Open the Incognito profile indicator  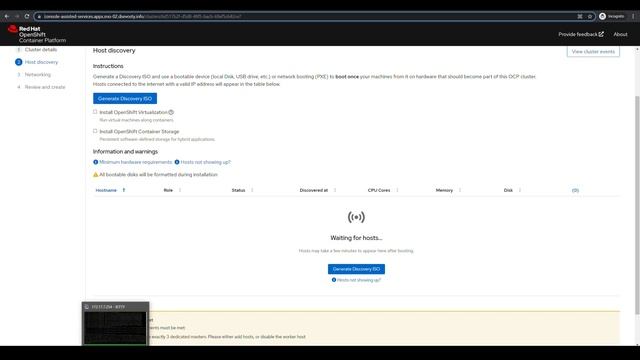pos(611,16)
